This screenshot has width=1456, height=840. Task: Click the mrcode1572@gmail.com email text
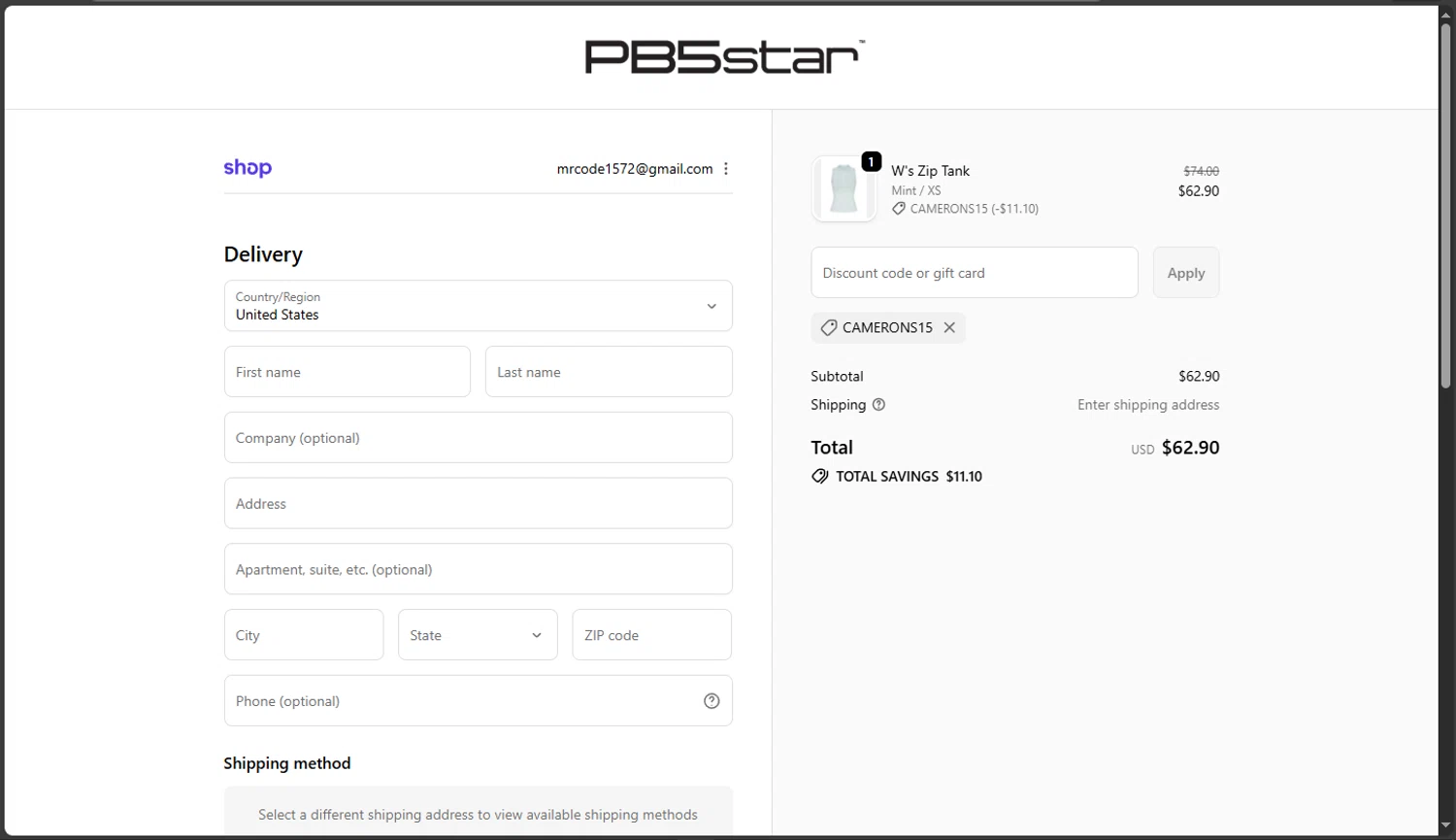(x=635, y=169)
